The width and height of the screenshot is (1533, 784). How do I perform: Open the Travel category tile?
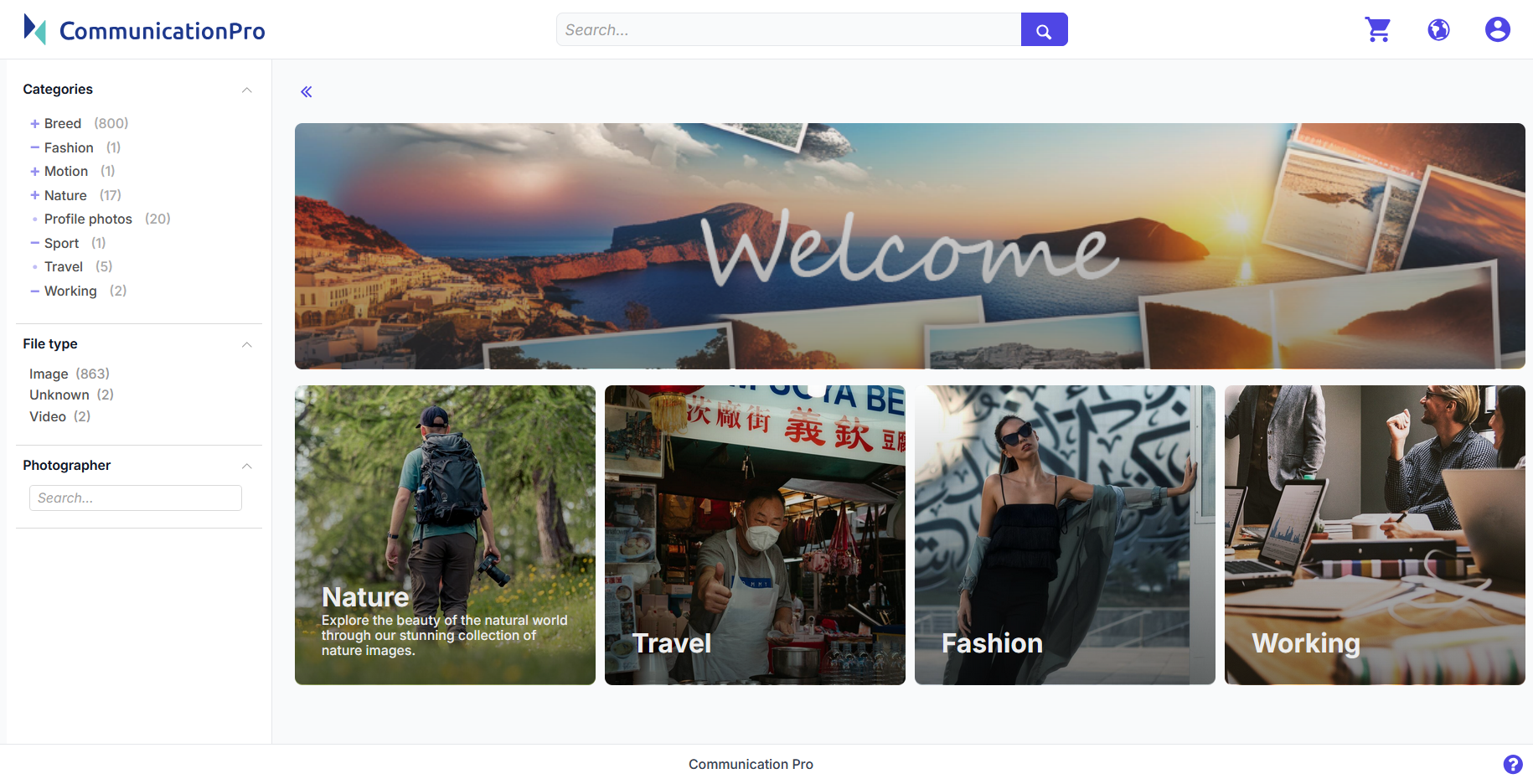[755, 535]
